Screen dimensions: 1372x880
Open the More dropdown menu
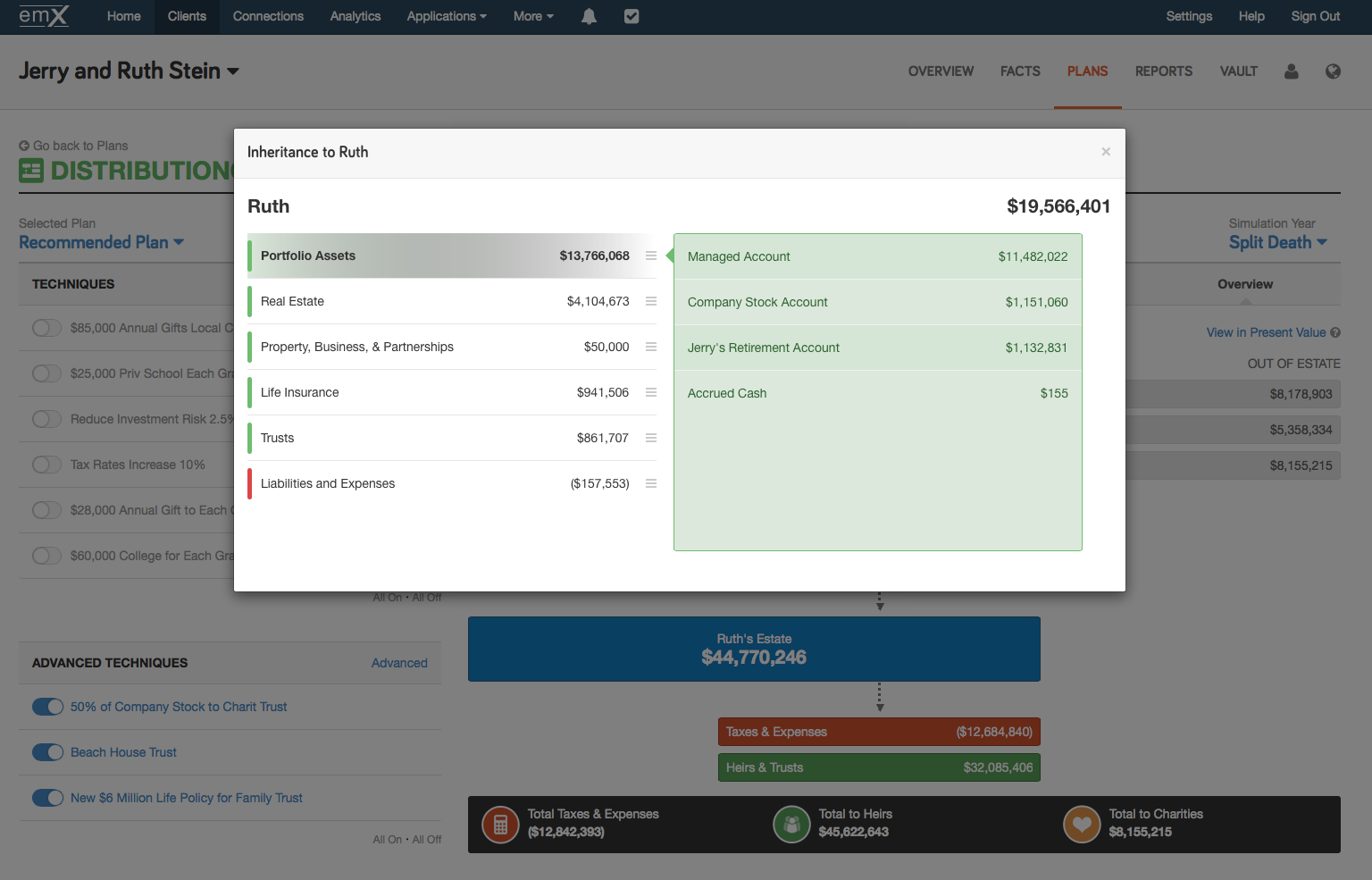tap(533, 16)
